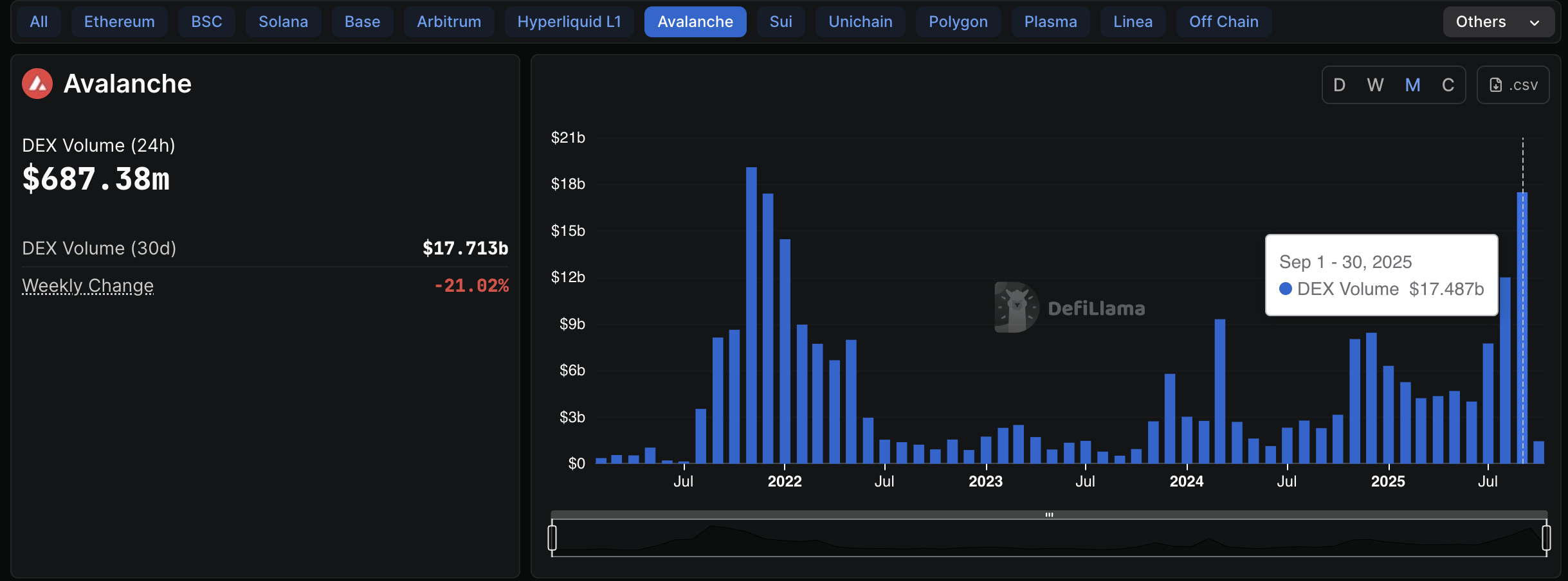Click the Avalanche logo icon in header

click(x=37, y=84)
